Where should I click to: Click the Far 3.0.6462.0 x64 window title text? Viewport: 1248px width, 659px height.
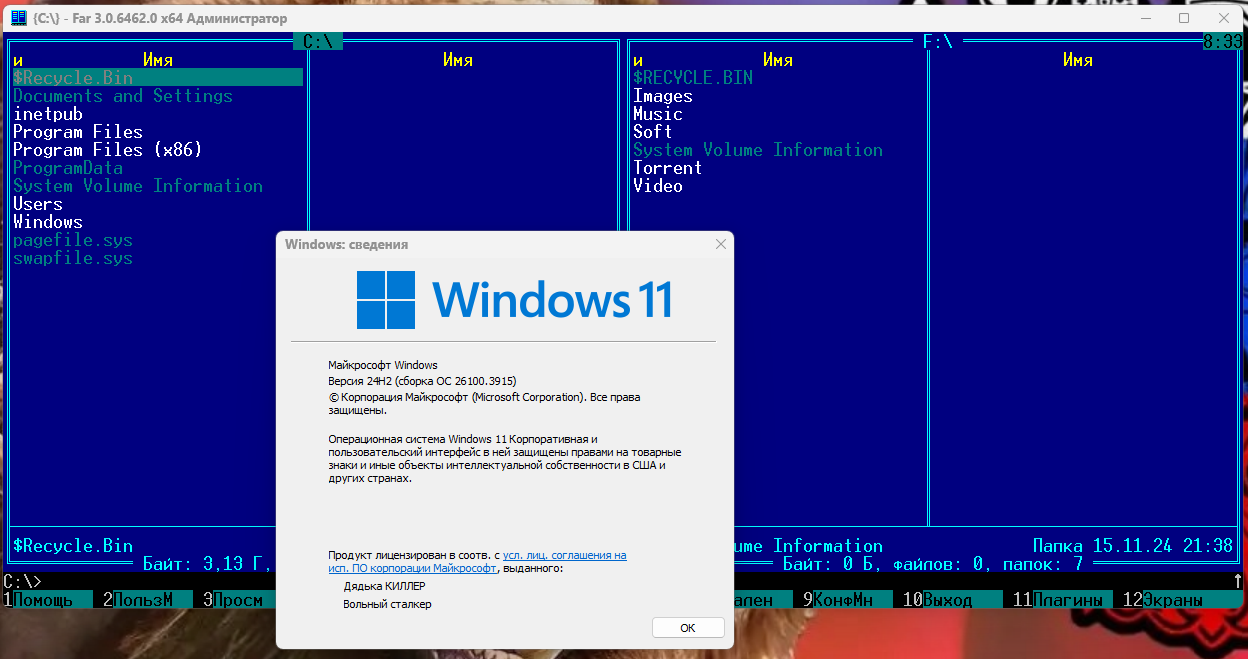(160, 18)
